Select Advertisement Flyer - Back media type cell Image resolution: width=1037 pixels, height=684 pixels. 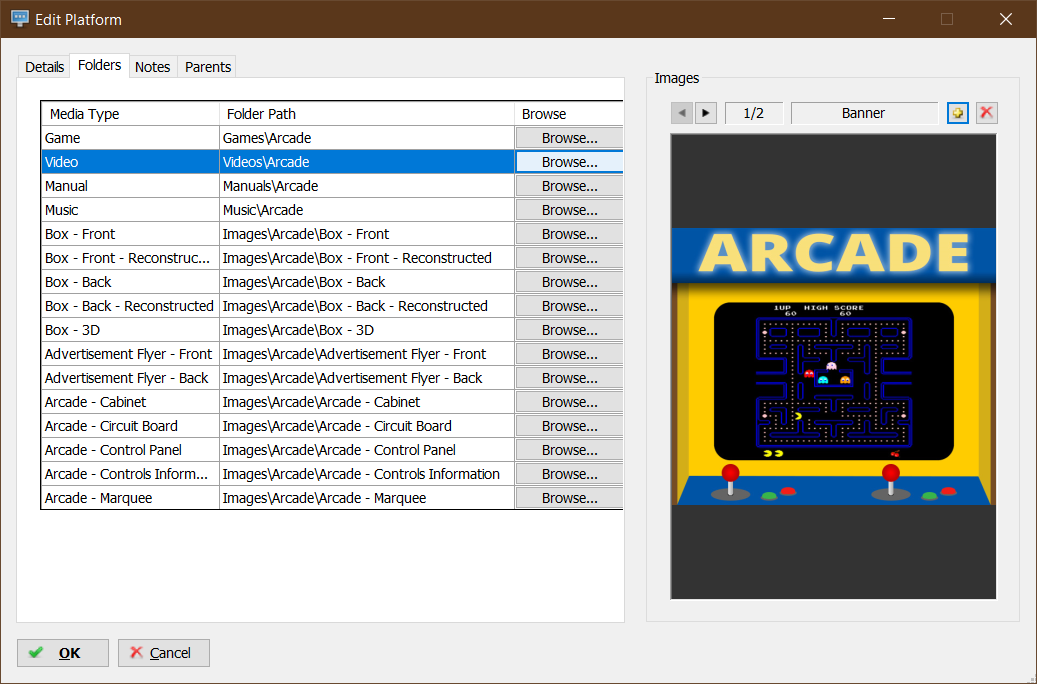130,378
